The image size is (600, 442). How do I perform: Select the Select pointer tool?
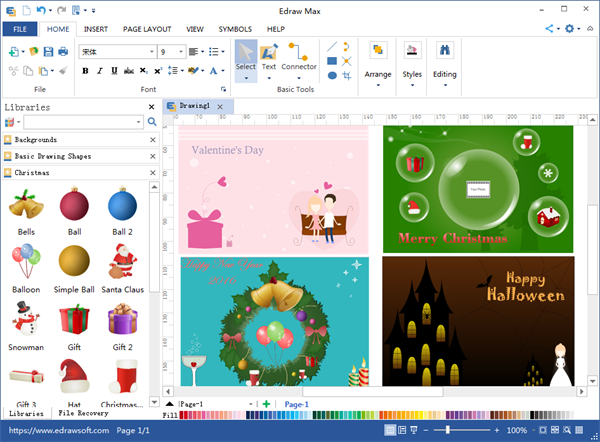point(245,58)
